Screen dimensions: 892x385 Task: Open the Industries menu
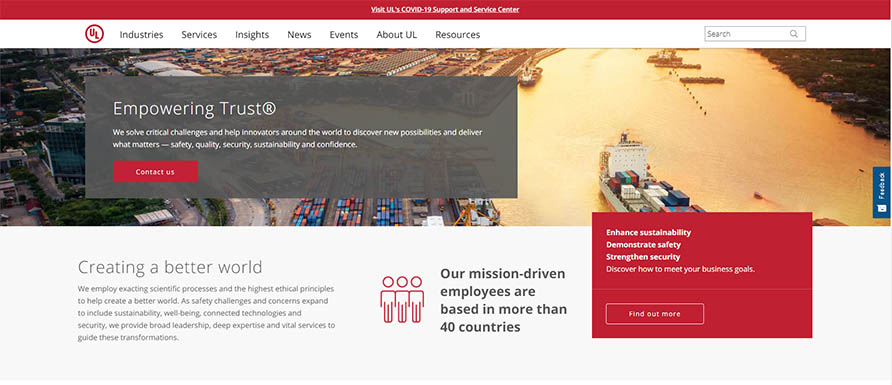click(x=141, y=35)
